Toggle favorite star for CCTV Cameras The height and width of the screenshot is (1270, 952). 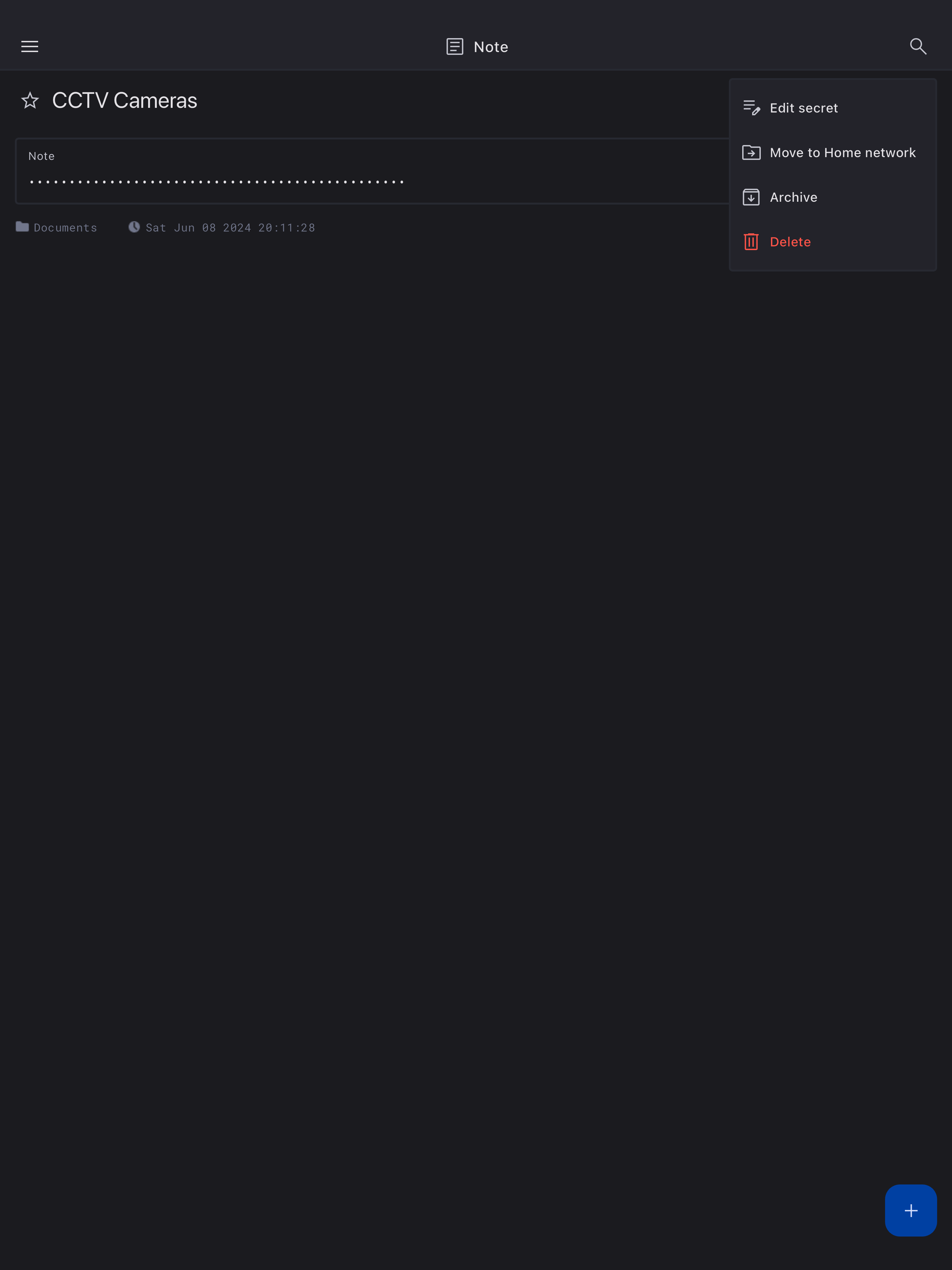click(x=30, y=100)
